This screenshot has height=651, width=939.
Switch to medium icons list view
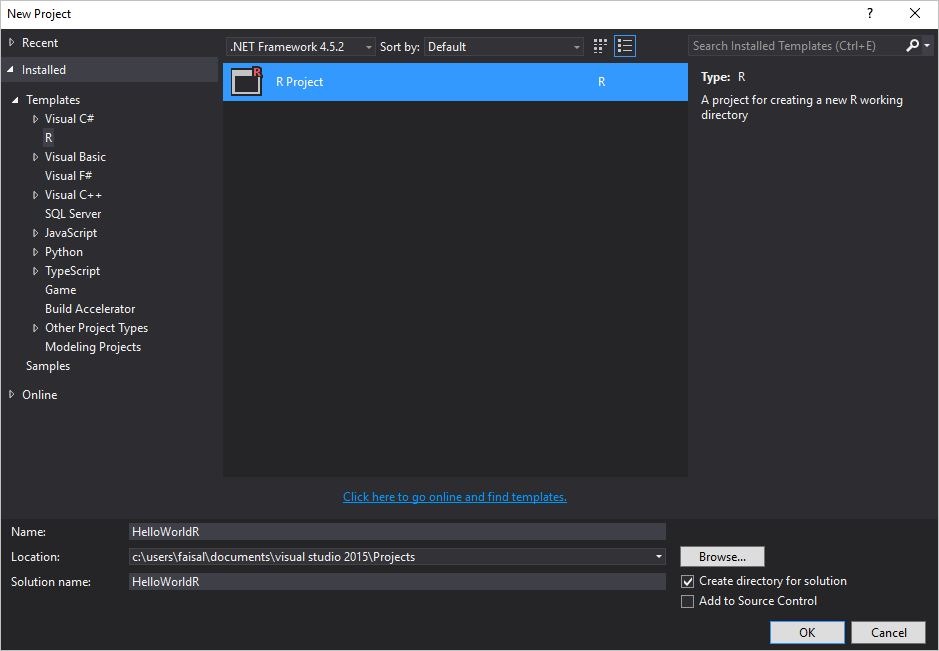point(625,46)
